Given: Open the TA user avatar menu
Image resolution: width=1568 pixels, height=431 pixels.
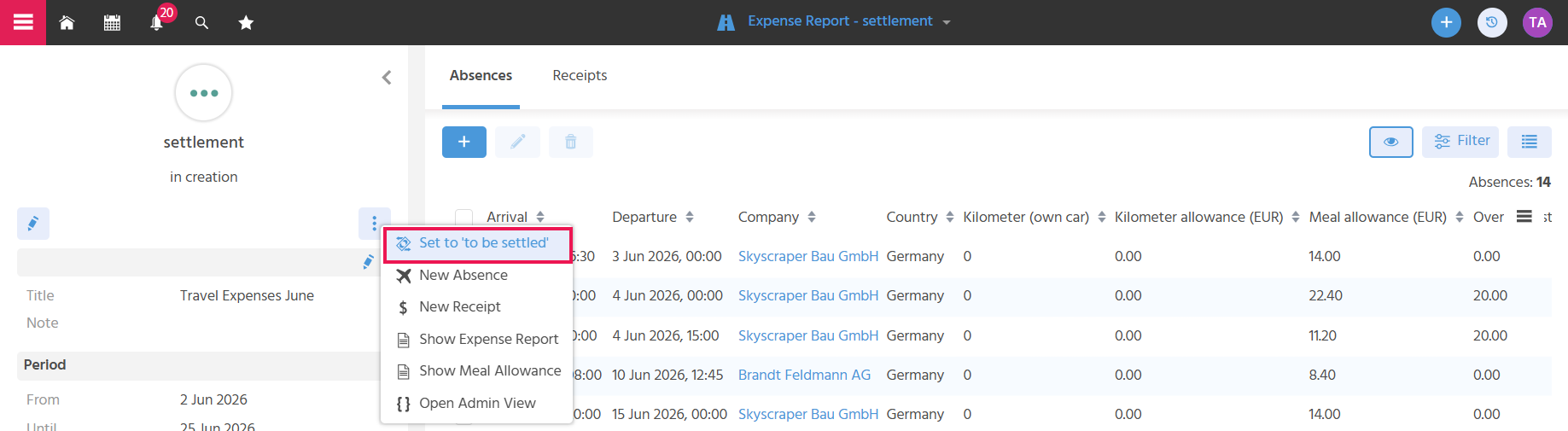Looking at the screenshot, I should click(x=1537, y=22).
